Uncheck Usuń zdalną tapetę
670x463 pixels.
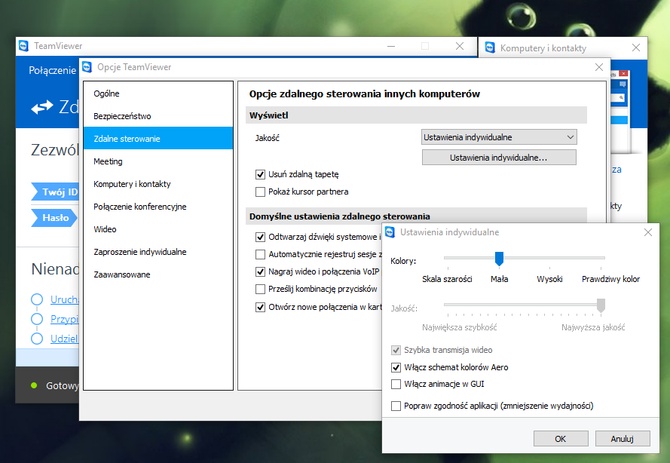click(x=261, y=174)
